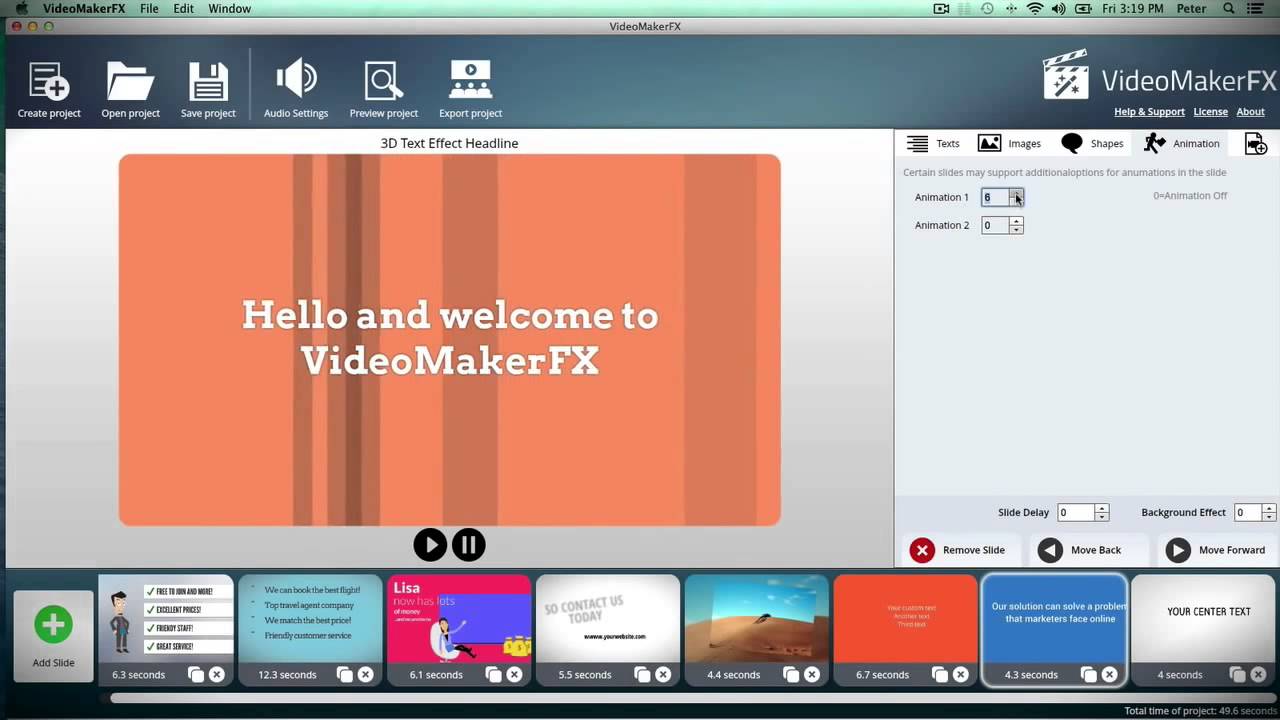
Task: Click the Create project icon
Action: 48,82
